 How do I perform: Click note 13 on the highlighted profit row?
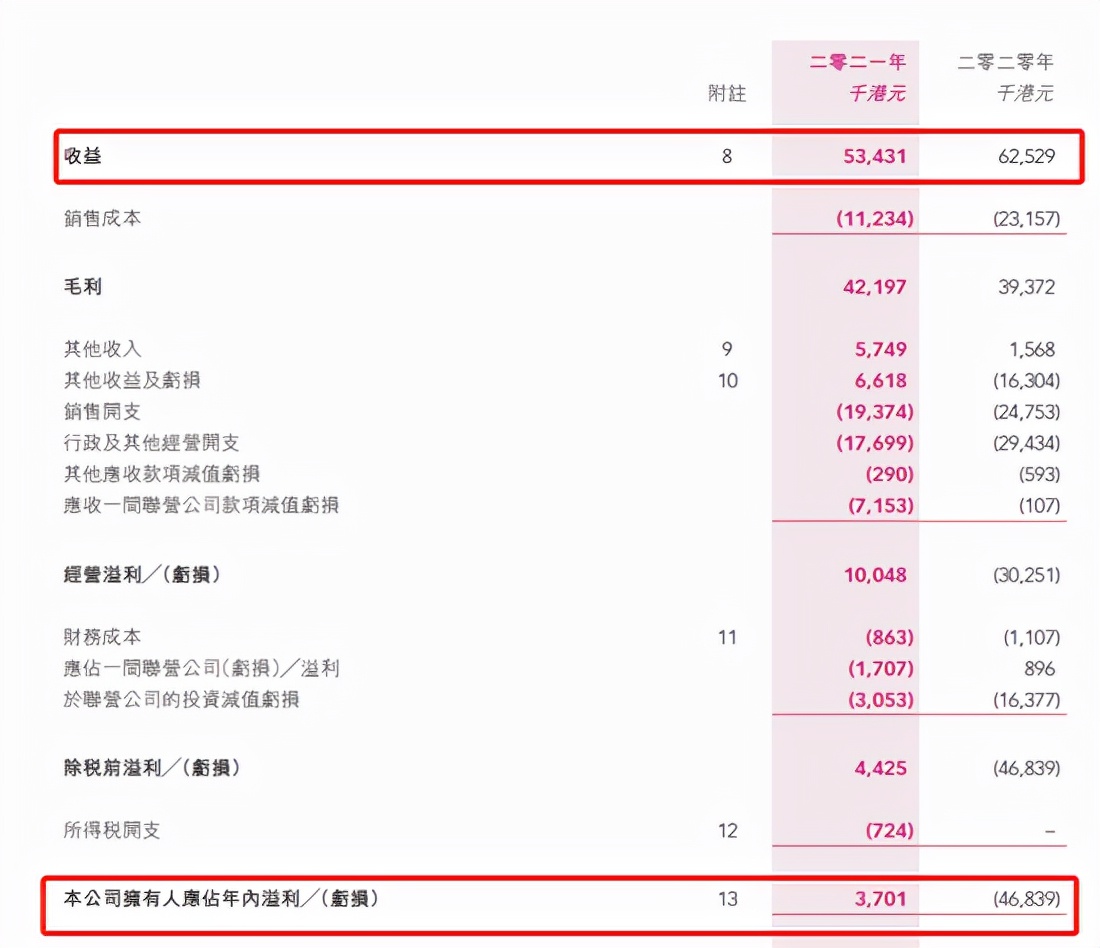tap(728, 899)
